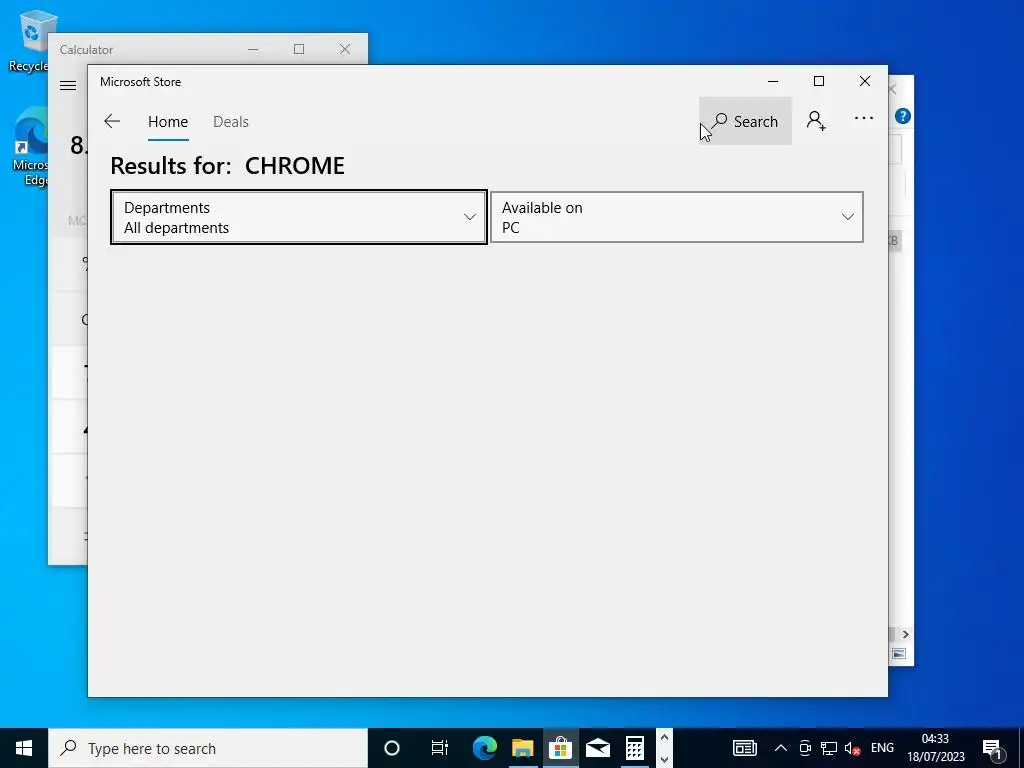This screenshot has height=768, width=1024.
Task: Open the sign-in account icon
Action: 816,121
